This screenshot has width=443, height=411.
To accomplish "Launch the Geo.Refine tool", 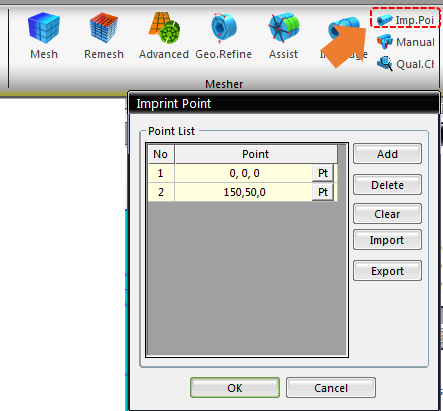I will coord(224,35).
